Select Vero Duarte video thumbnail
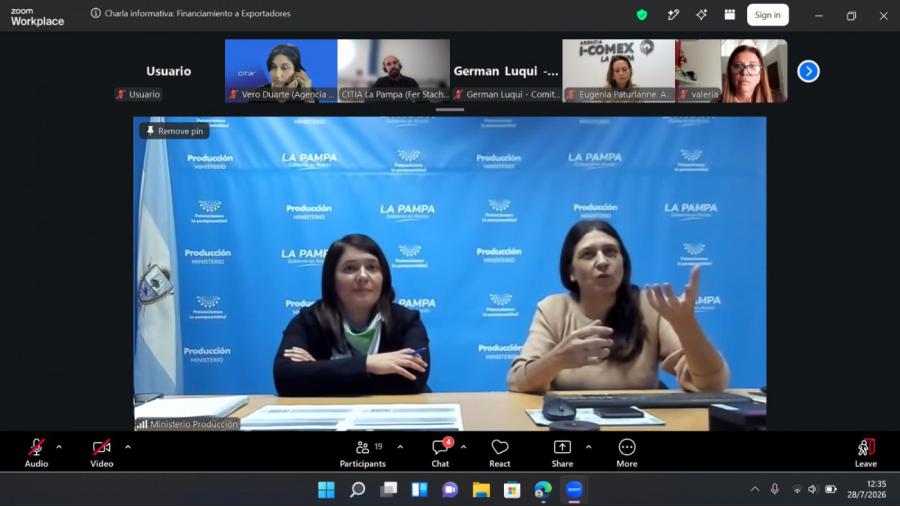Image resolution: width=900 pixels, height=507 pixels. click(281, 71)
